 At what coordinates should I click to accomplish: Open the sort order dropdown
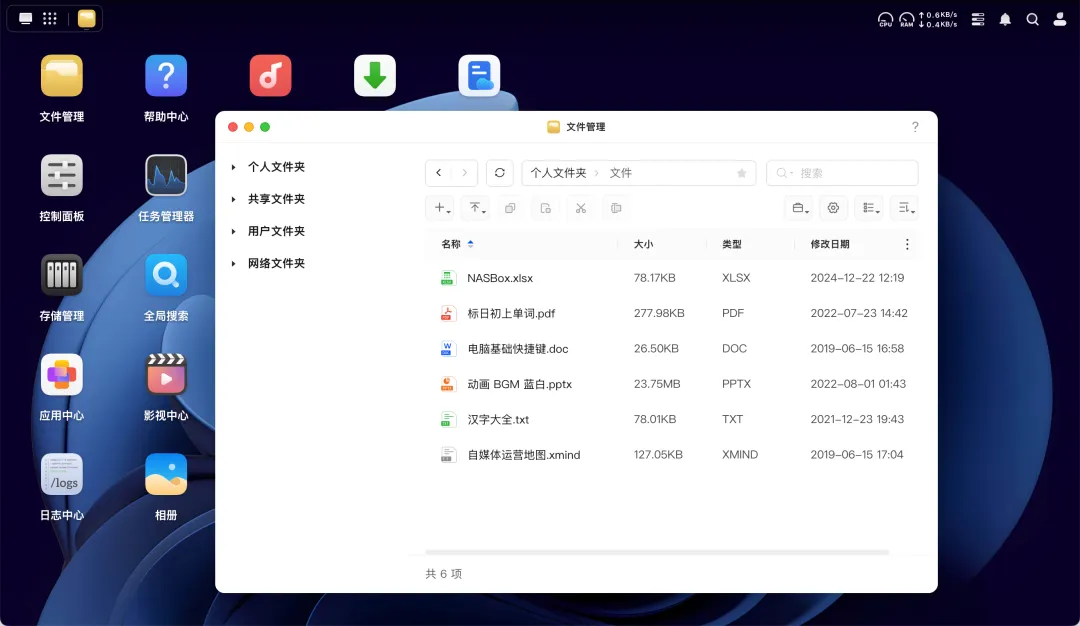906,208
